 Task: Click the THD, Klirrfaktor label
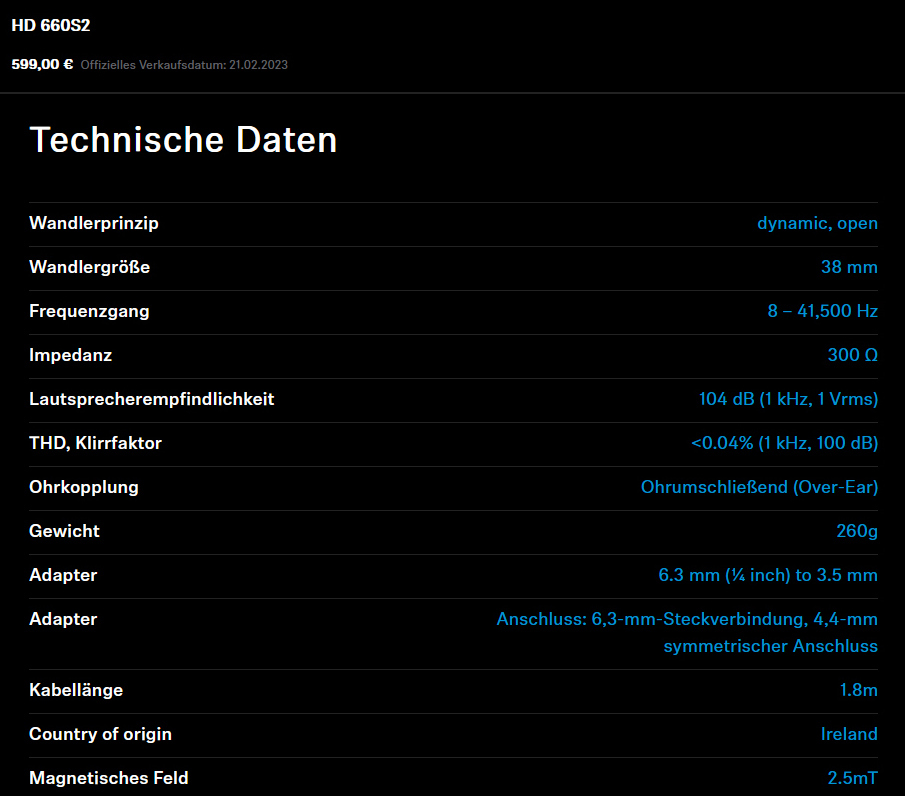(x=95, y=443)
